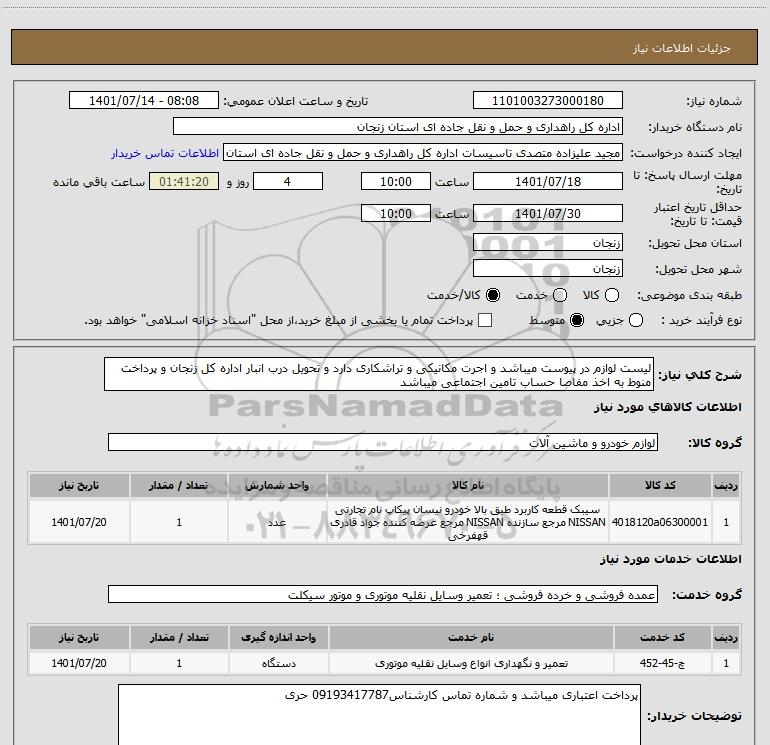The height and width of the screenshot is (745, 770).
Task: Click the service unit cell دستگاه
Action: 278,663
